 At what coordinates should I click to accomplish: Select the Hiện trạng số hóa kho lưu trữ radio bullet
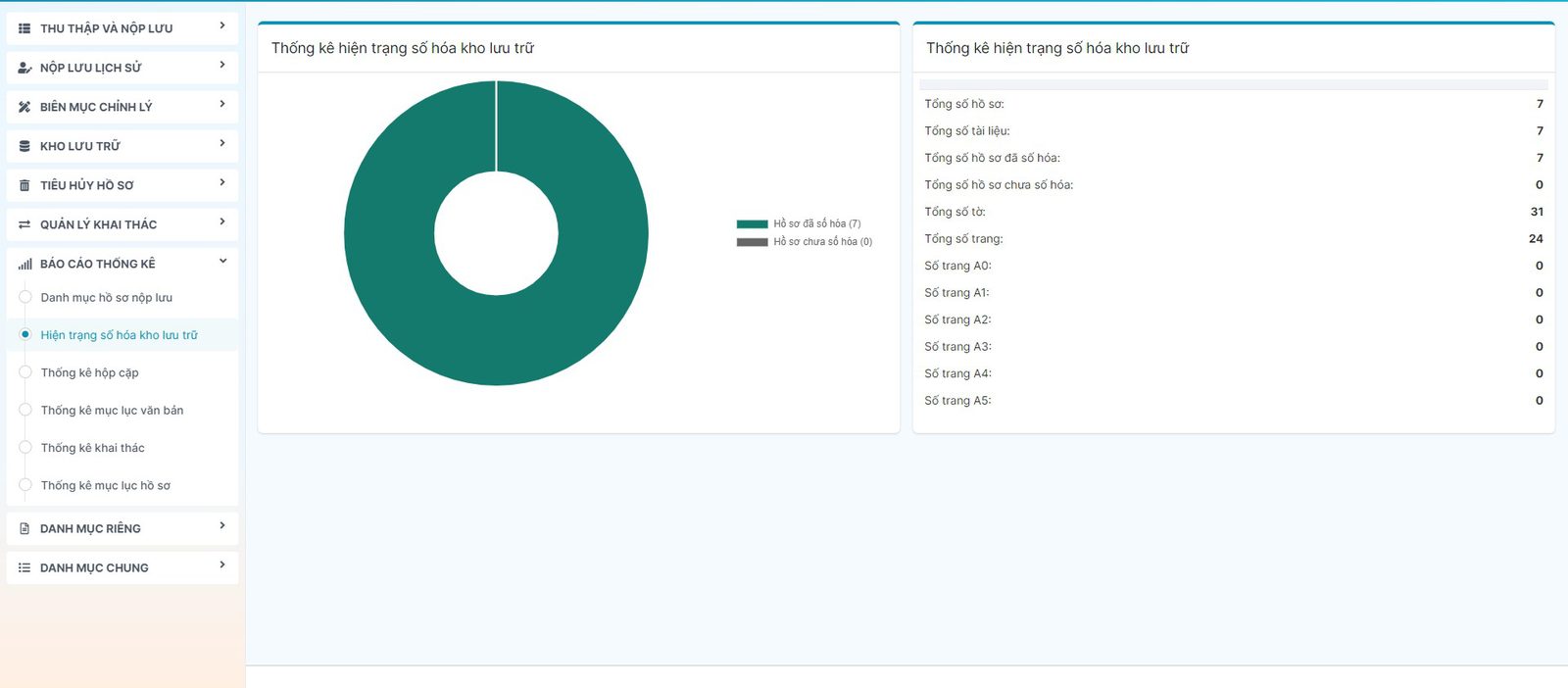tap(25, 334)
